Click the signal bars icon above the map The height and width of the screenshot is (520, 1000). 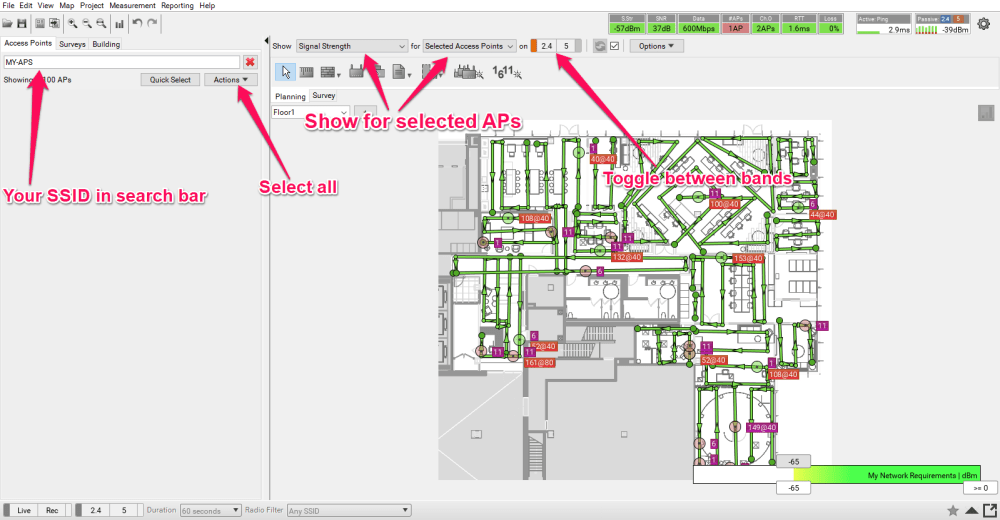[x=986, y=113]
